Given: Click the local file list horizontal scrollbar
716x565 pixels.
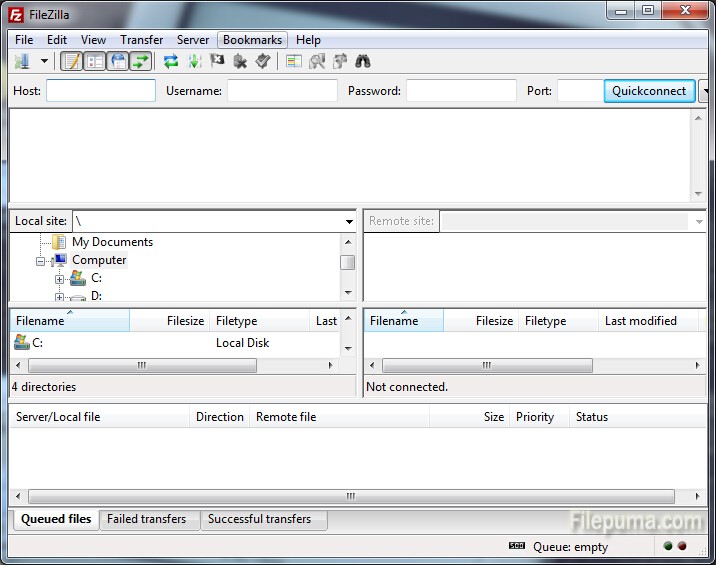Looking at the screenshot, I should tap(142, 366).
